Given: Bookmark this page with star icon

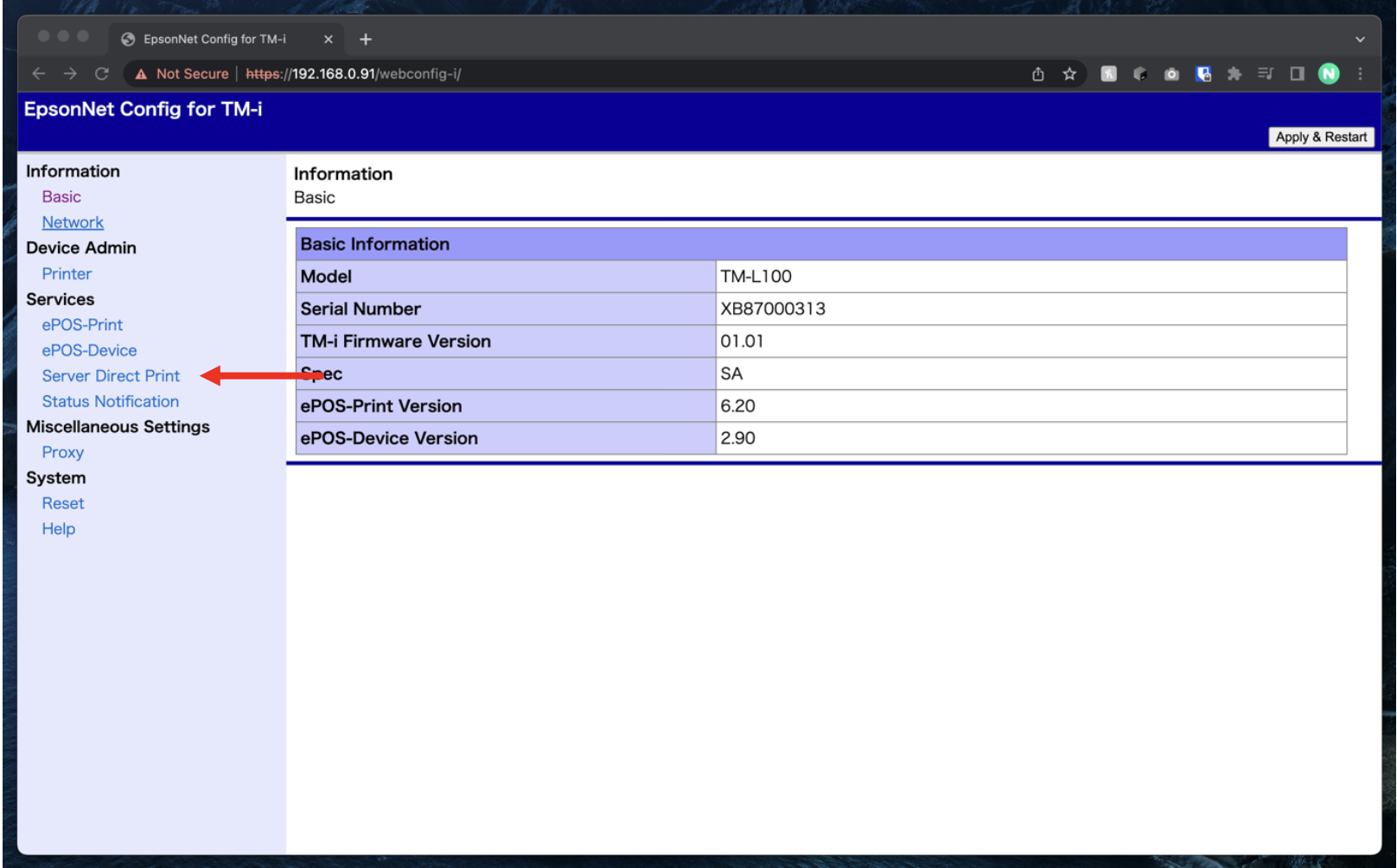Looking at the screenshot, I should coord(1069,74).
